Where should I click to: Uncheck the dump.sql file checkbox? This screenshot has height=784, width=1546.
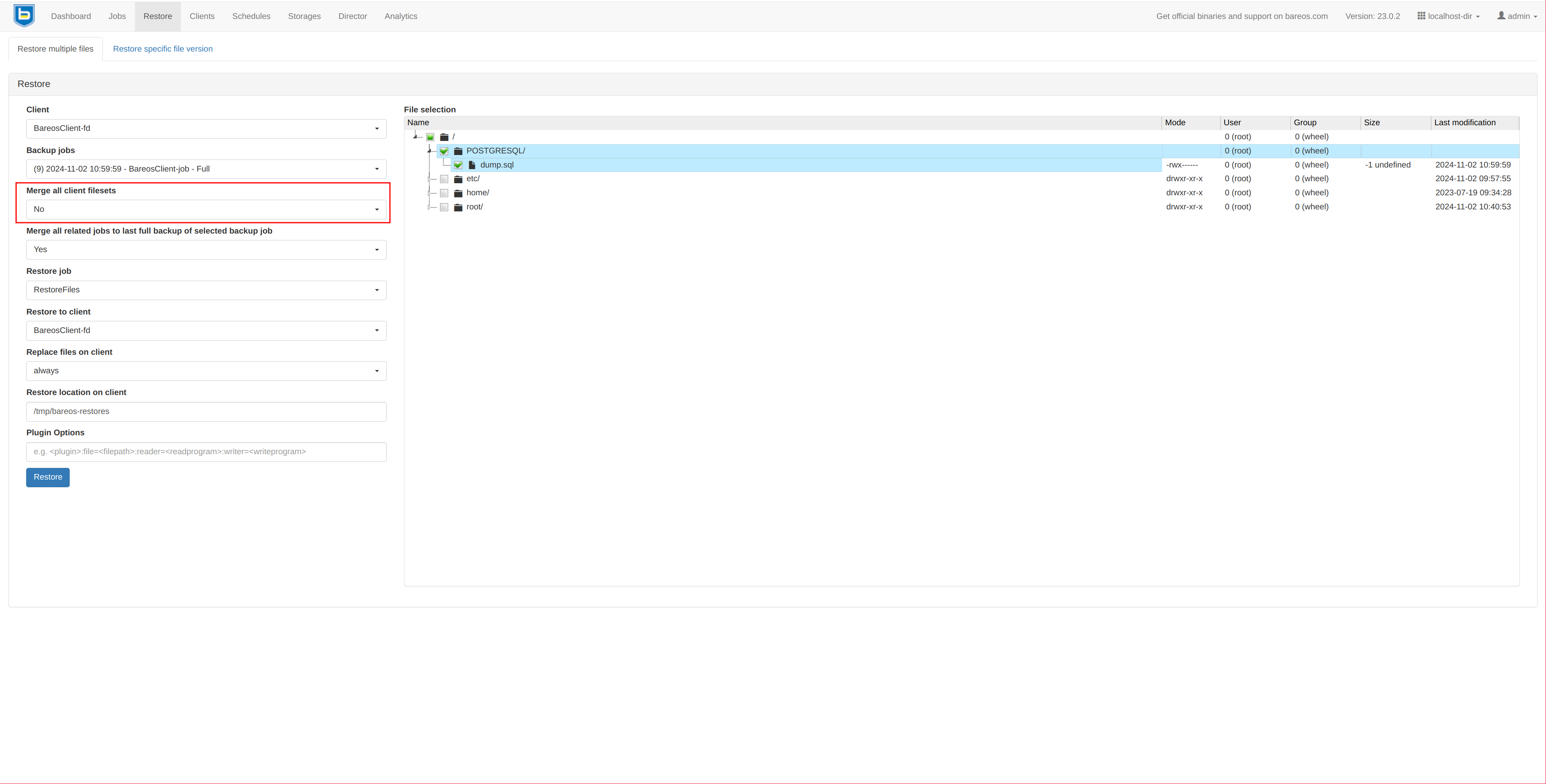458,165
